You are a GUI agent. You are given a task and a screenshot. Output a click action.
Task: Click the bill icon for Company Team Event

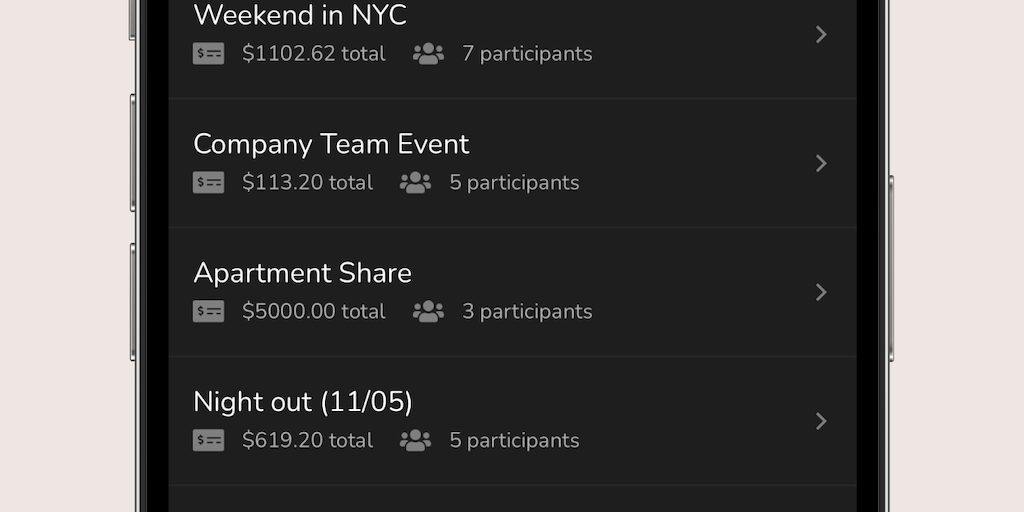208,183
